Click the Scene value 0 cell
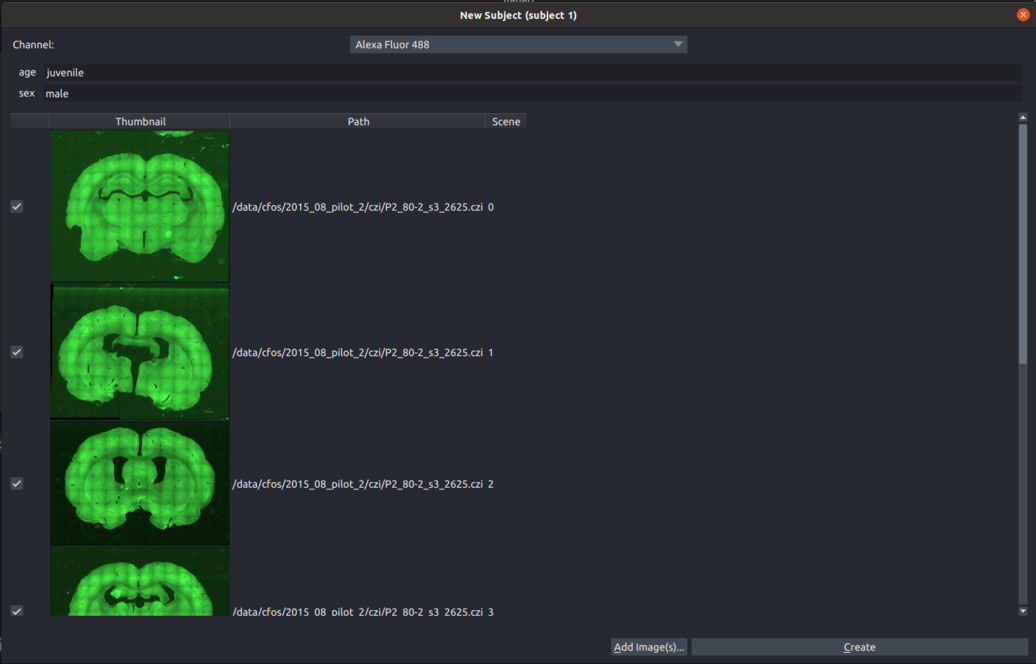 point(491,207)
